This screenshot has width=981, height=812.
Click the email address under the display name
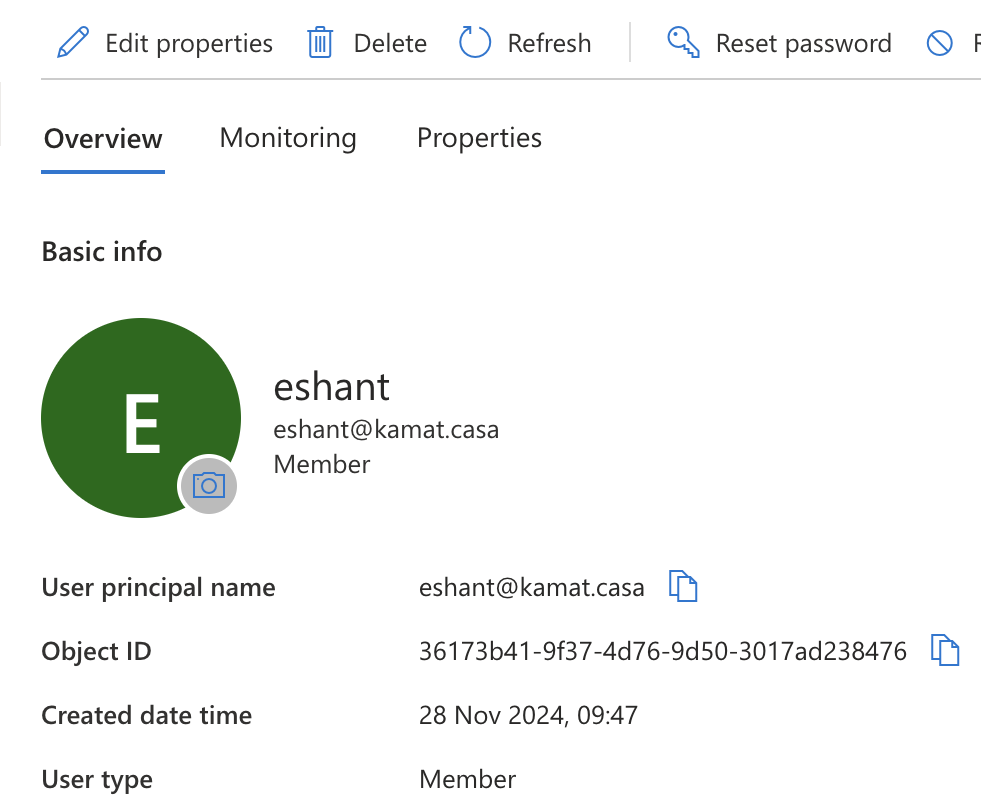click(x=386, y=430)
